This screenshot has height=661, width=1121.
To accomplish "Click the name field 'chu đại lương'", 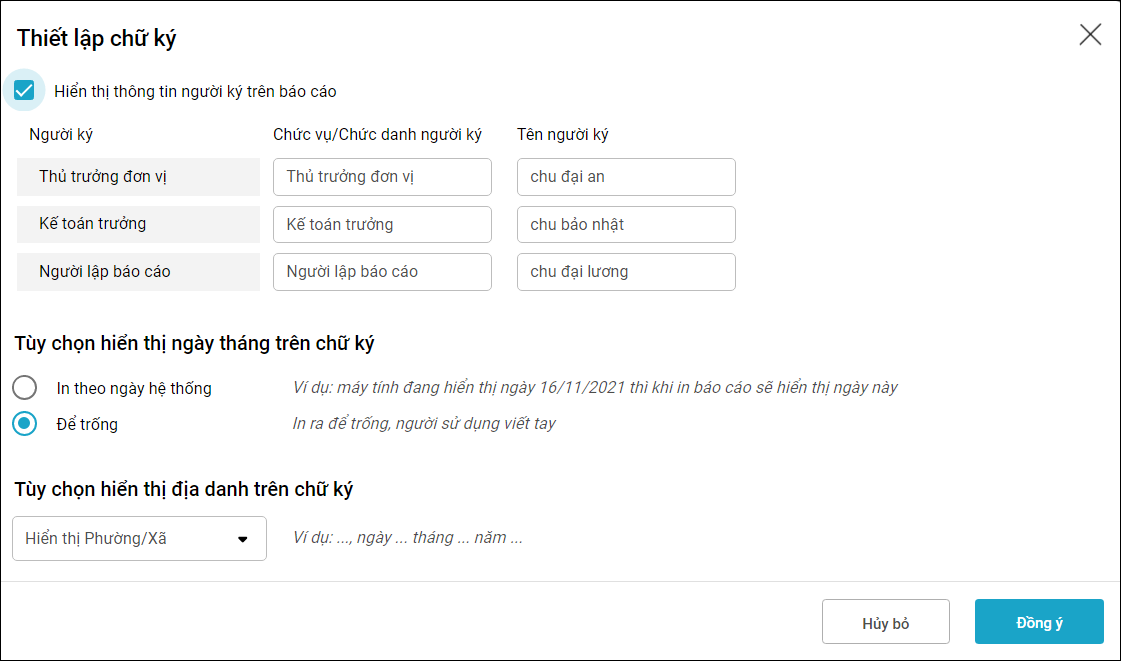I will tap(626, 272).
